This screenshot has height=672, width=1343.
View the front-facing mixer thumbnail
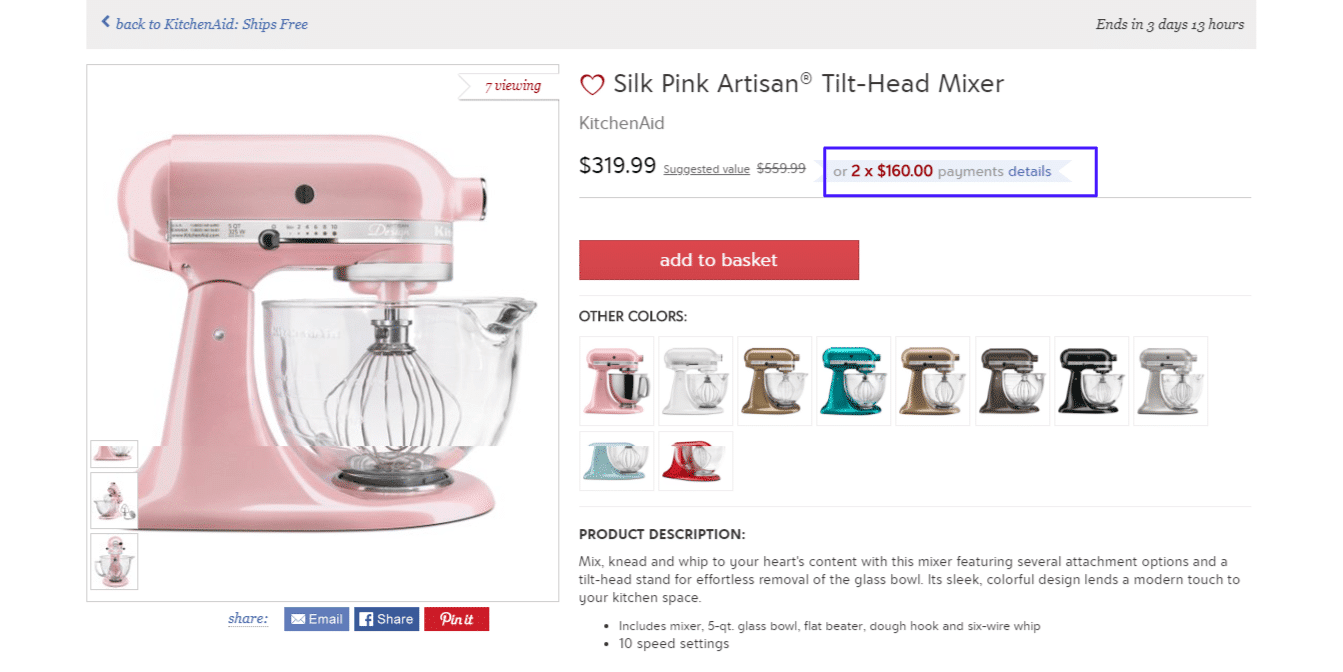point(114,561)
